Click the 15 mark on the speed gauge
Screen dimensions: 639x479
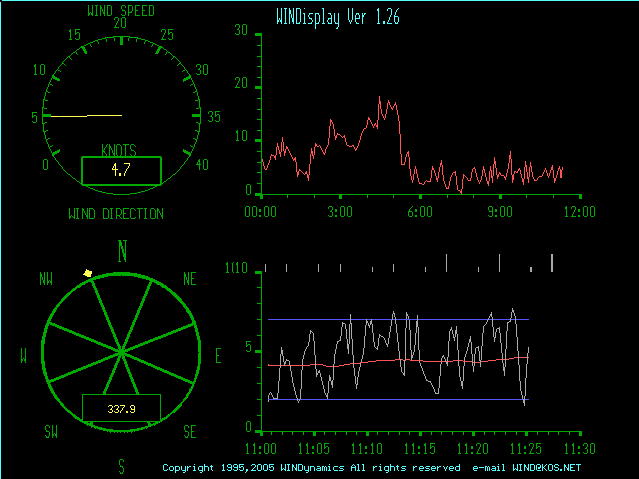click(74, 35)
